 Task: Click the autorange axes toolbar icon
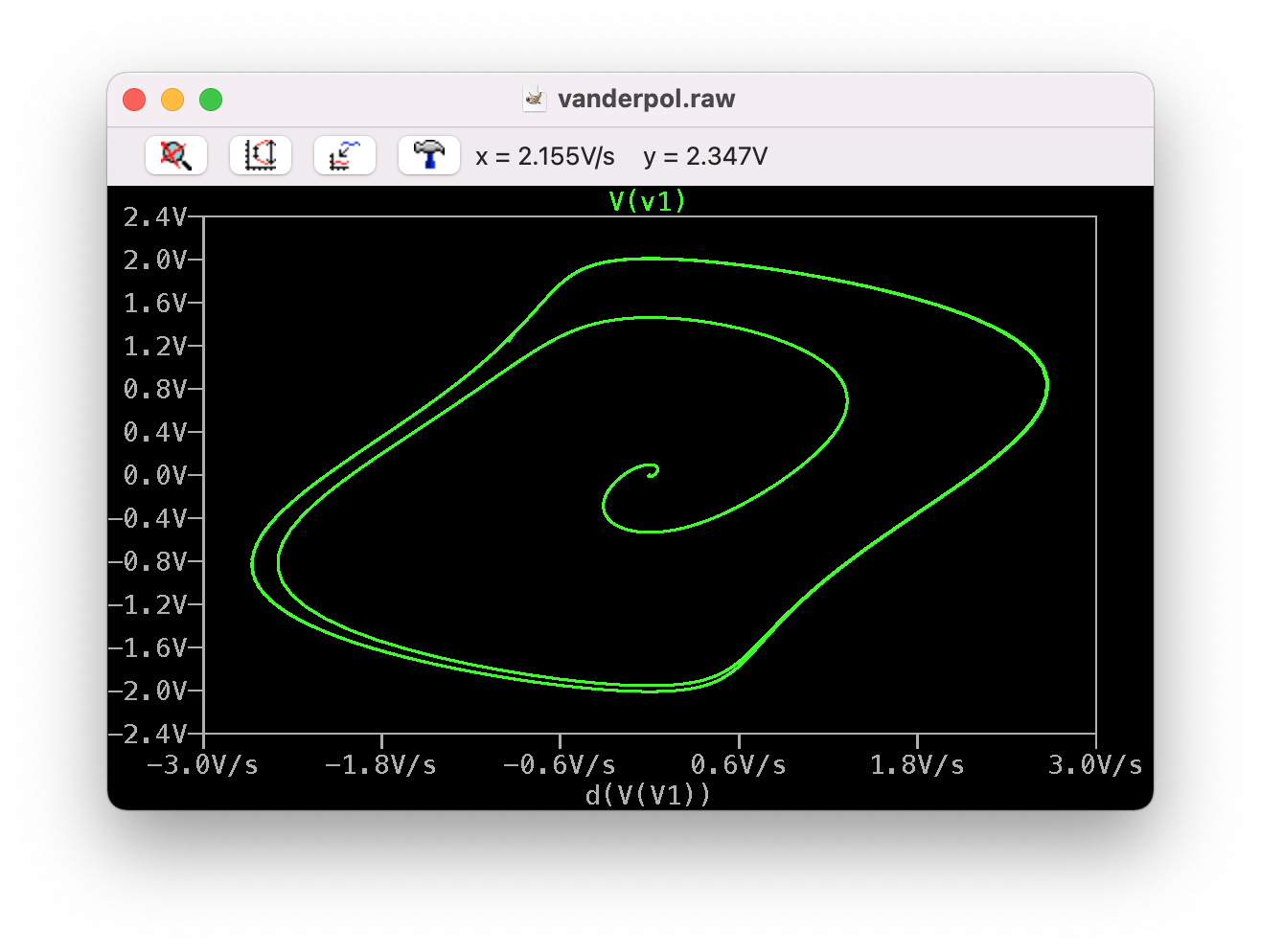(261, 155)
